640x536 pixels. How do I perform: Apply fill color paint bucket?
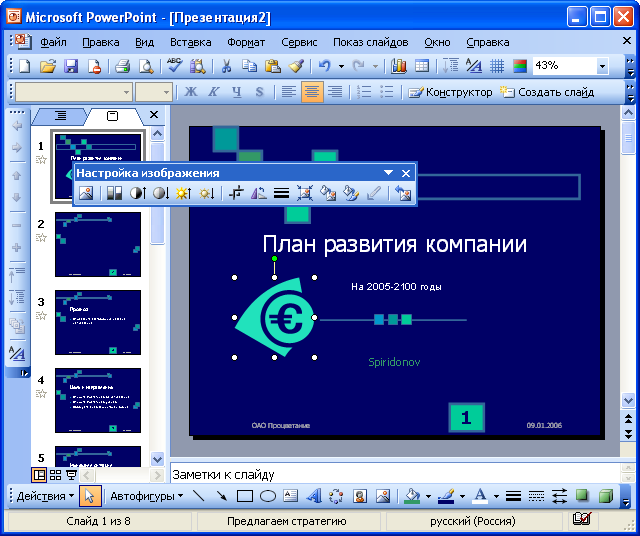[412, 496]
